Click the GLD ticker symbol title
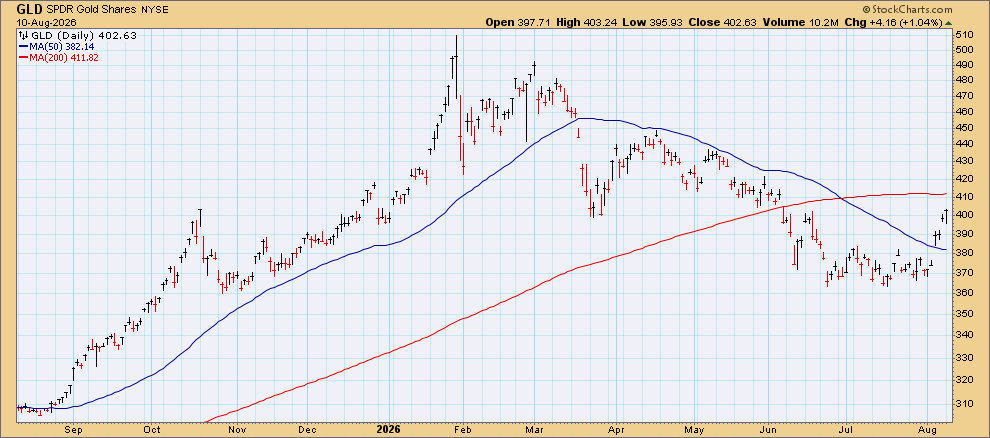990x438 pixels. coord(29,9)
